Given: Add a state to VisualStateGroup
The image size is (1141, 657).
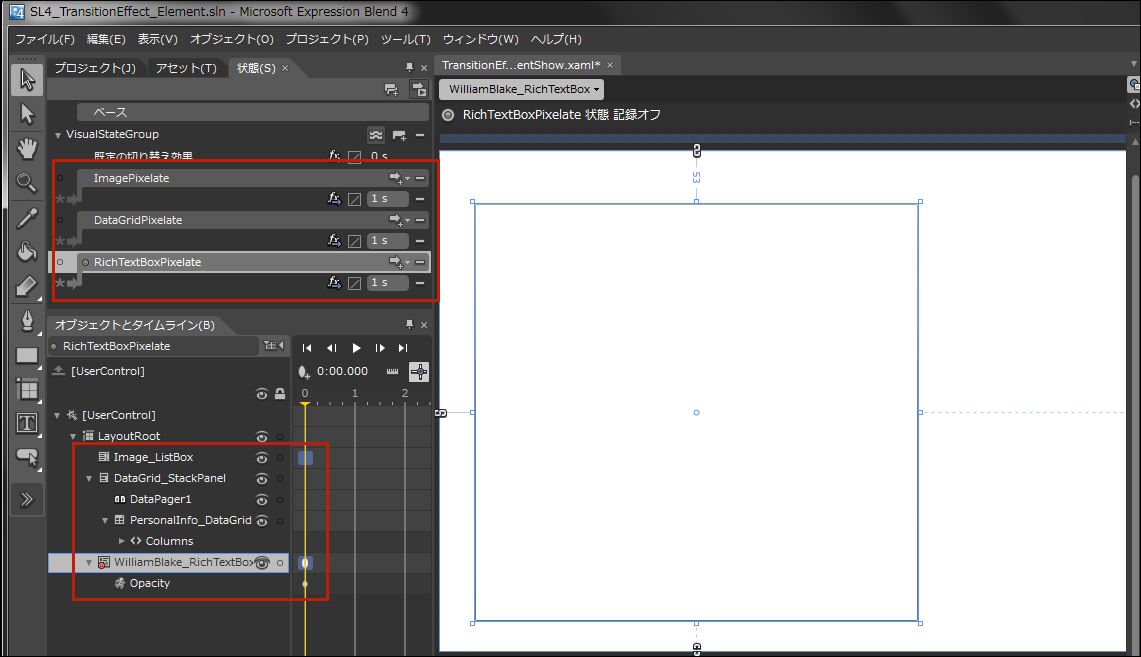Looking at the screenshot, I should click(399, 135).
